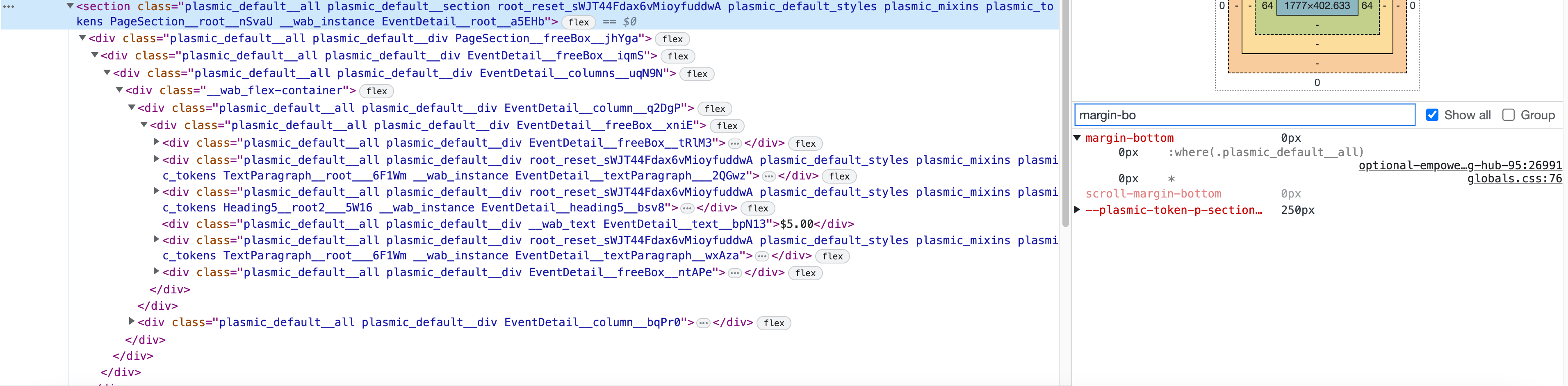Expand the EventDetail__column__bqPr0 div node
This screenshot has width=1568, height=386.
[132, 322]
